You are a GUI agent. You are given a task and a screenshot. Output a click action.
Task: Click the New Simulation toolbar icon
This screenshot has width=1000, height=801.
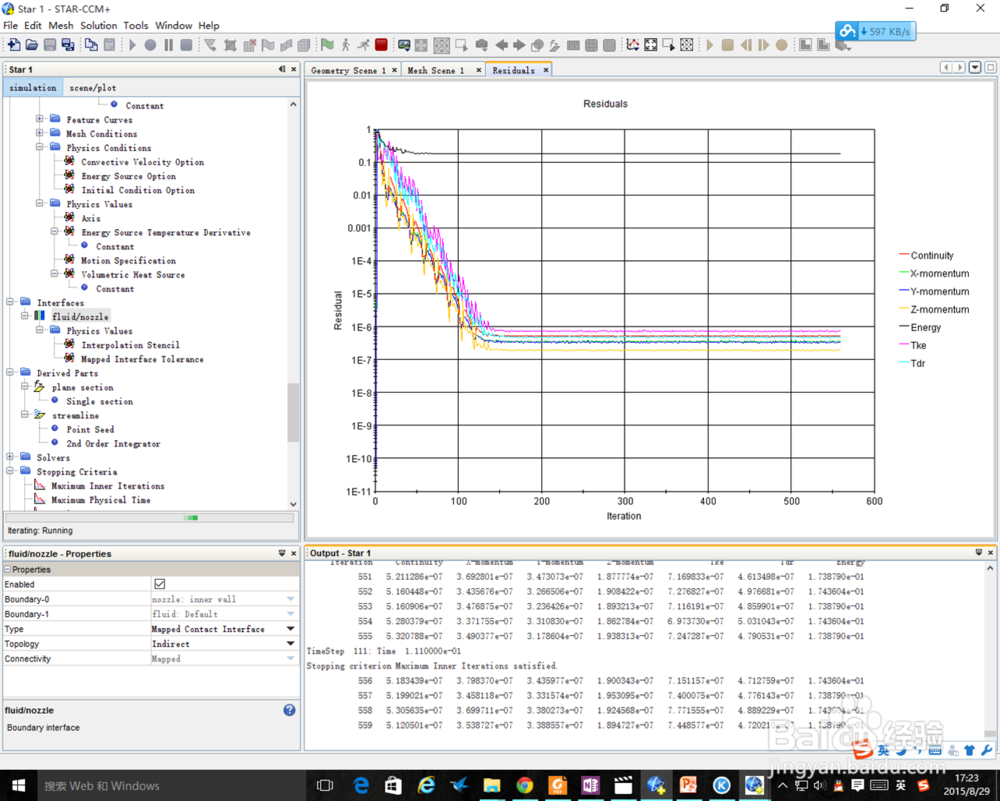coord(13,45)
